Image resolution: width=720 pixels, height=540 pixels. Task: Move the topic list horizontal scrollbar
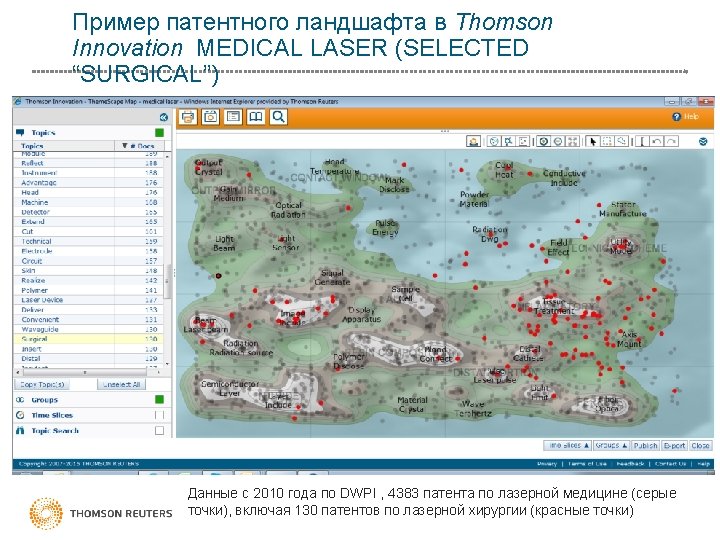pos(85,372)
